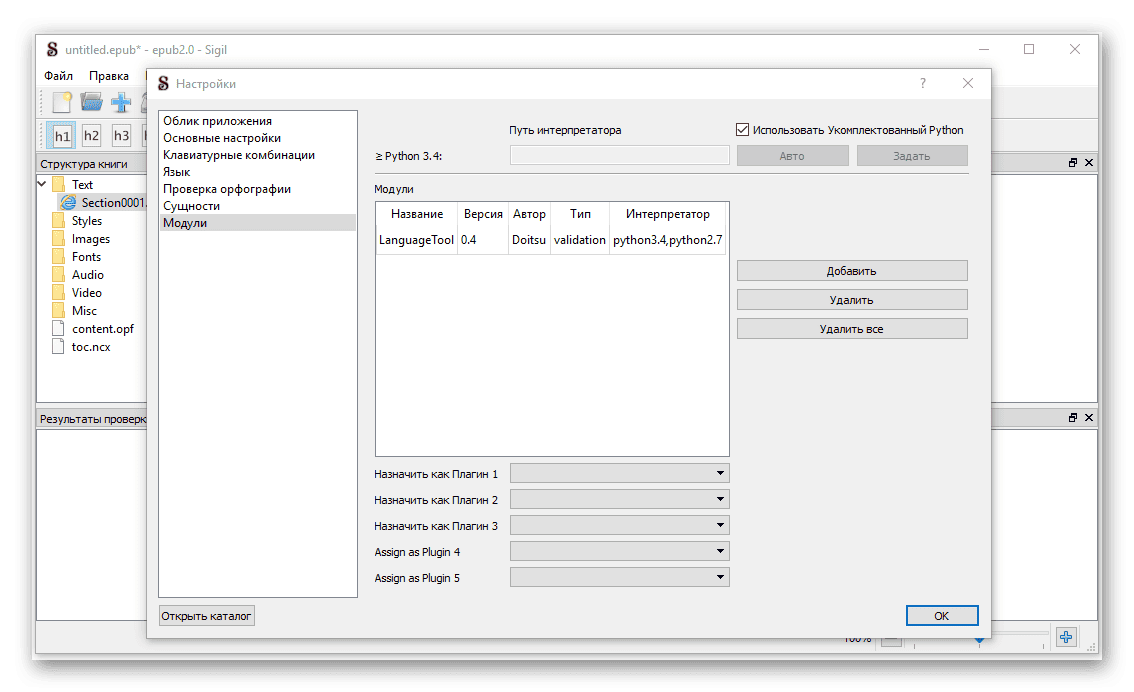
Task: Click the Открыть каталог button
Action: coord(207,616)
